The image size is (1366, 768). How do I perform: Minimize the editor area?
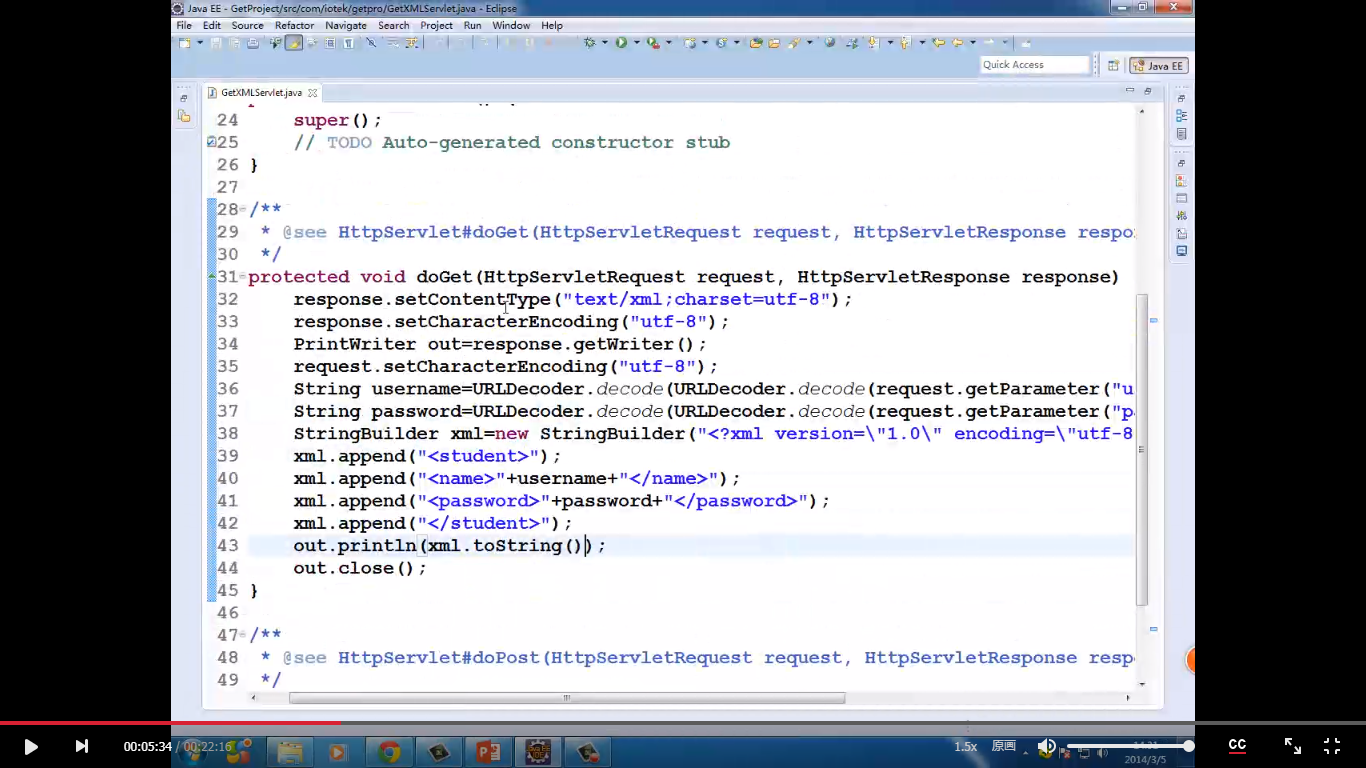[x=1130, y=91]
